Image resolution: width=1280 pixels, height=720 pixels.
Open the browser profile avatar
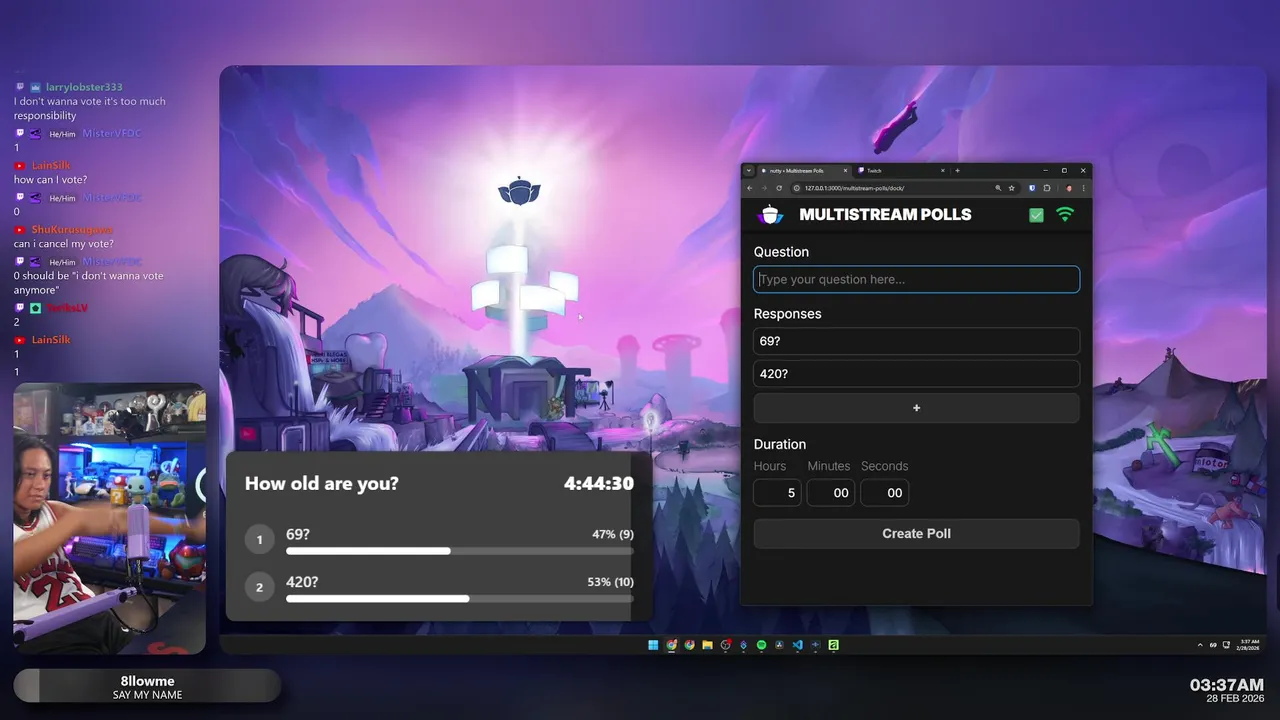point(1069,188)
